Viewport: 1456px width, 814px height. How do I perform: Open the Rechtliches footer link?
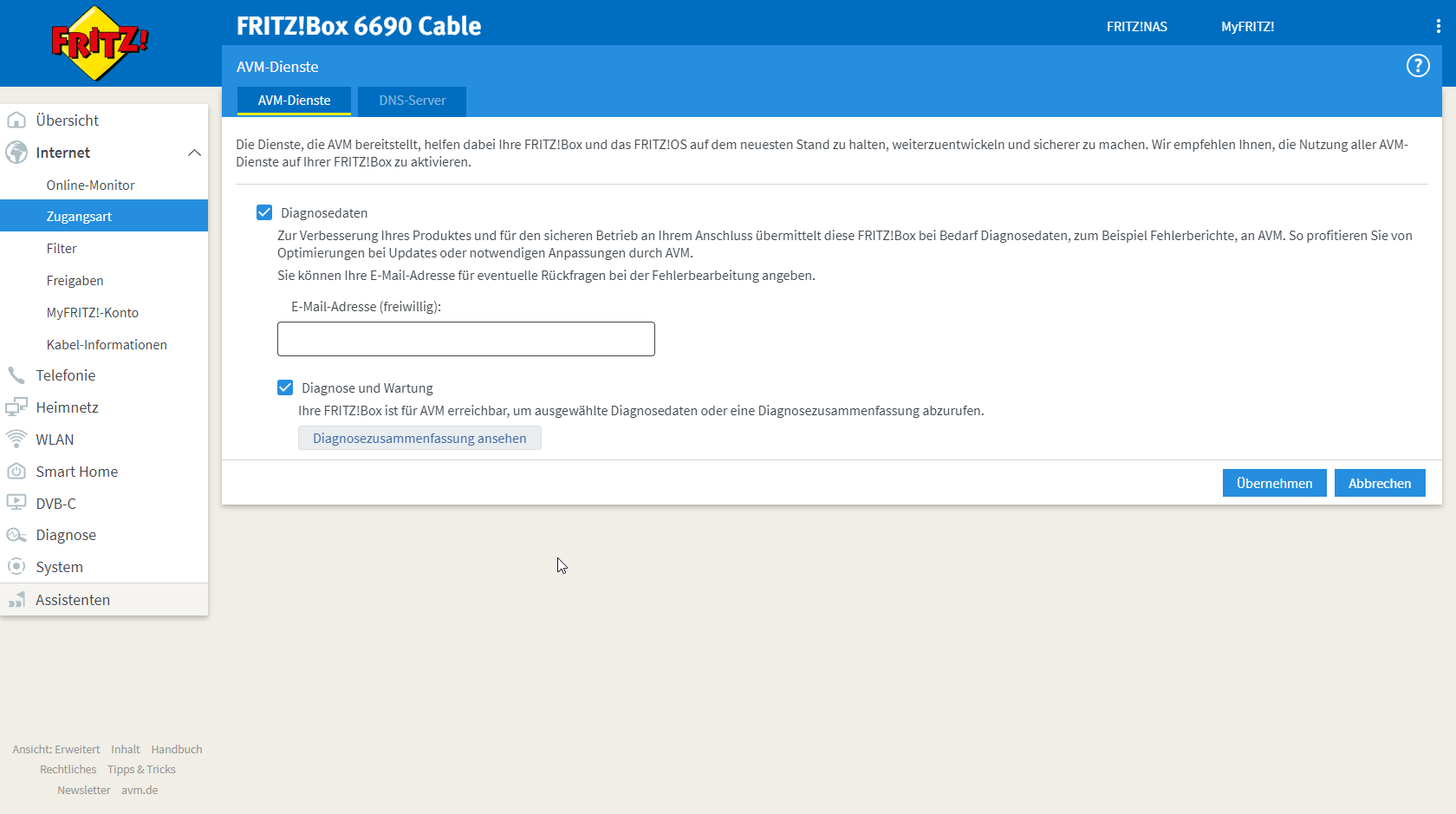68,769
